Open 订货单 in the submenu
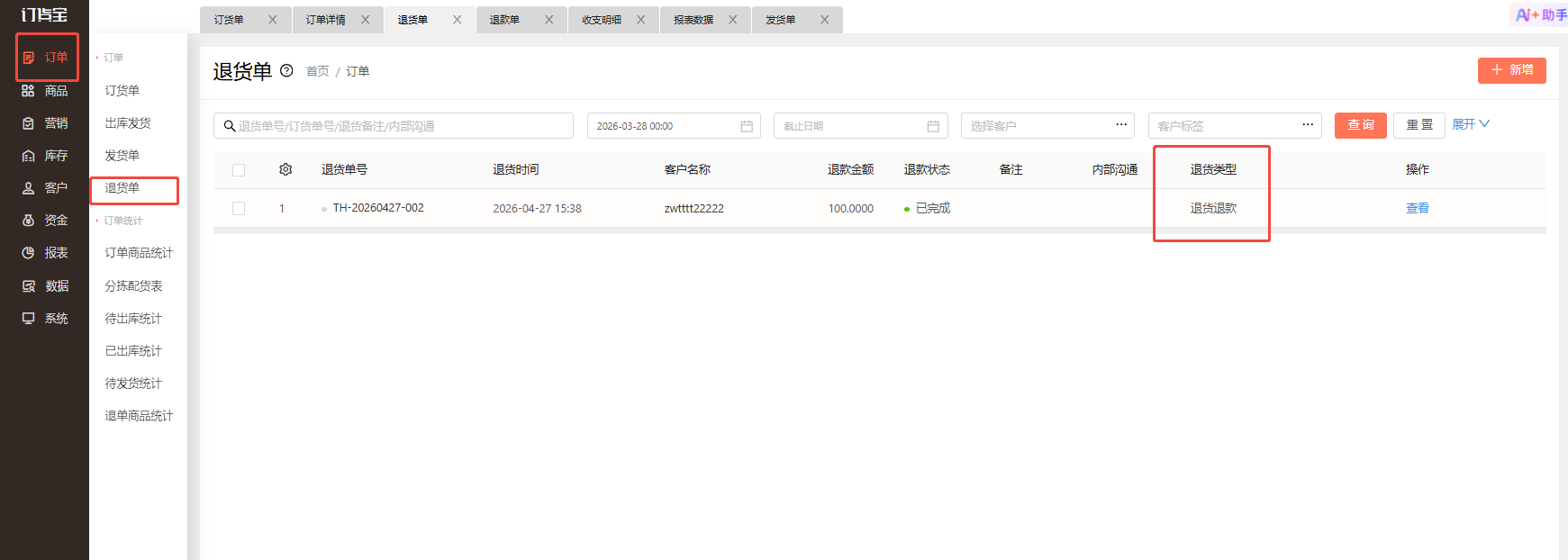Viewport: 1568px width, 560px height. tap(122, 91)
